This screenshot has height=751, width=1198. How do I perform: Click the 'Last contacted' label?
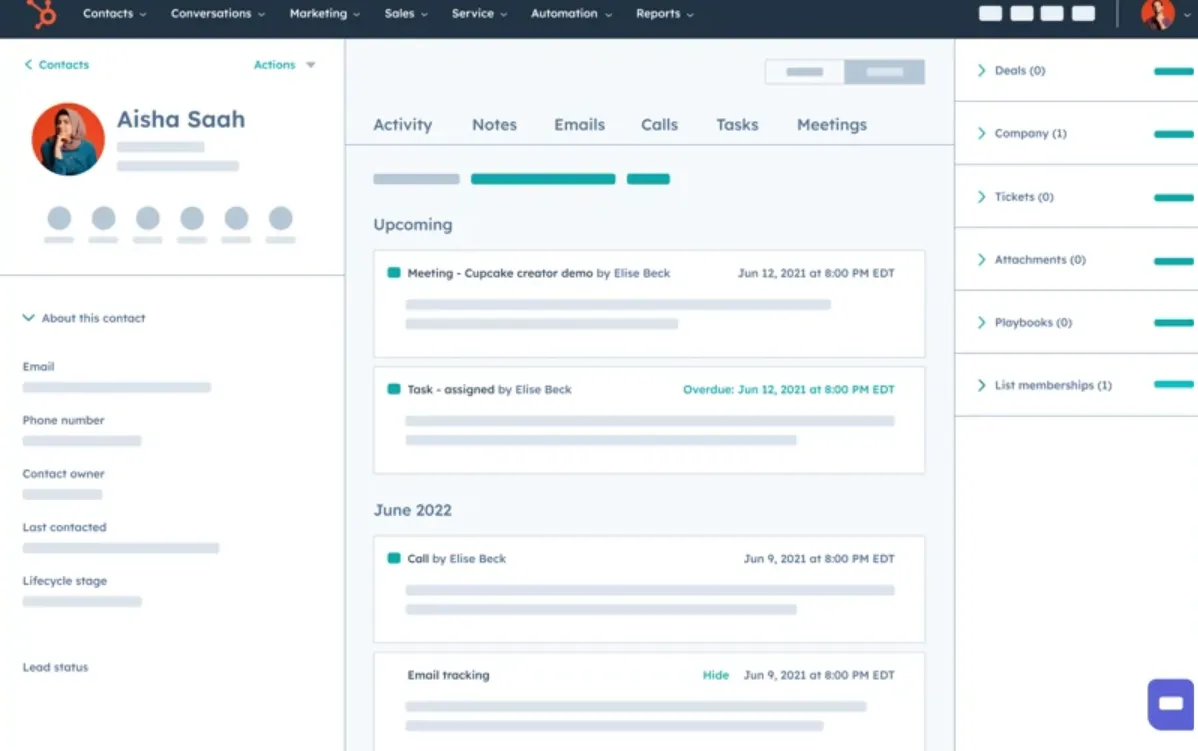[64, 527]
